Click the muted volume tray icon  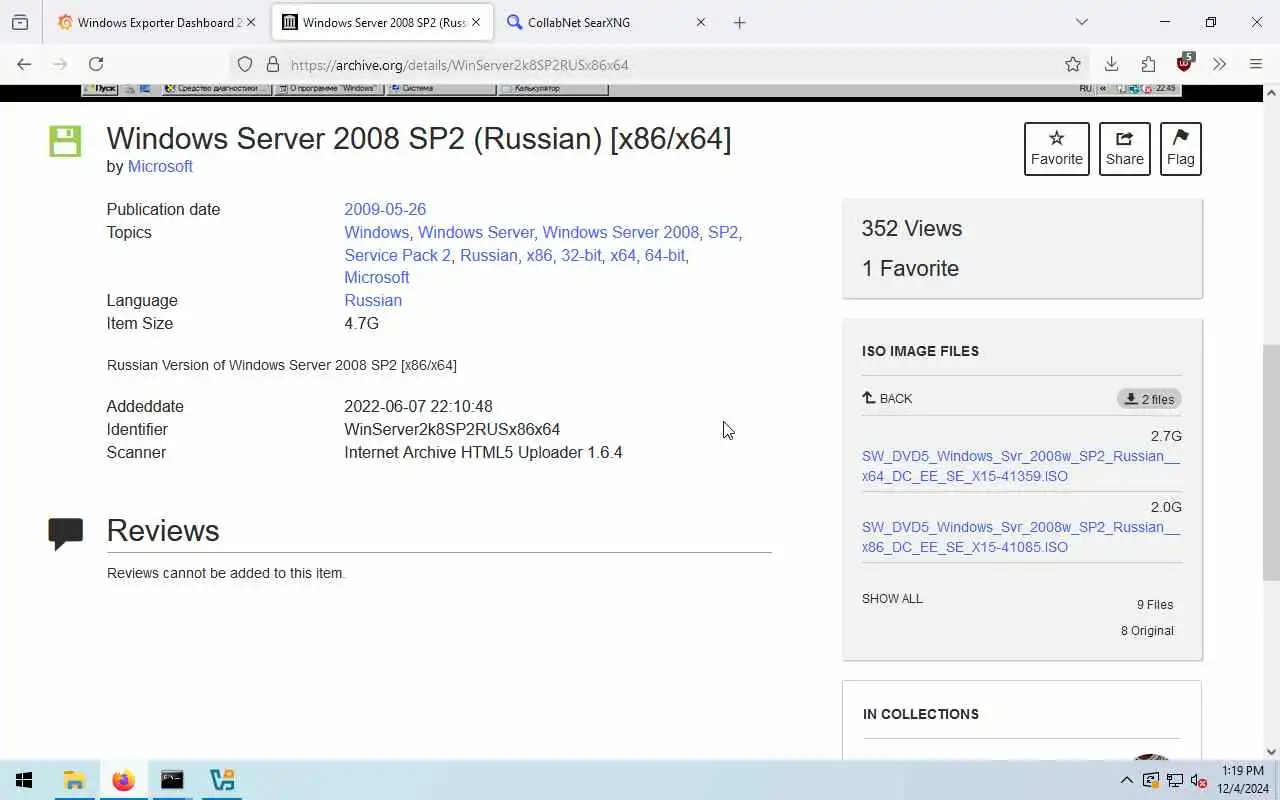[x=1198, y=780]
